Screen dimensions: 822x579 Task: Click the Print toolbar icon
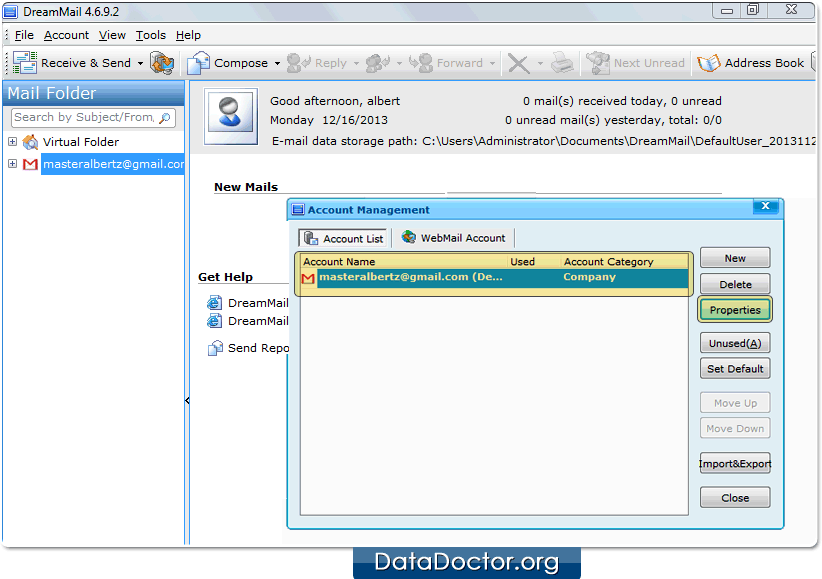point(563,63)
